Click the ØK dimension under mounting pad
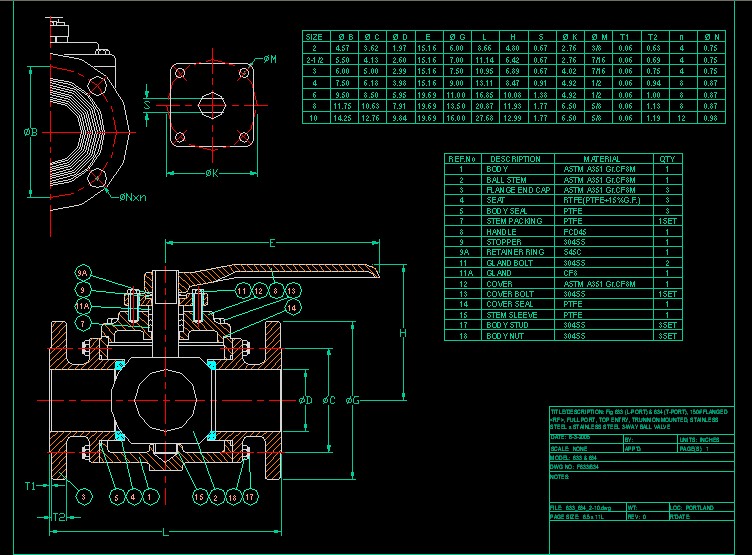The width and height of the screenshot is (752, 555). 212,173
